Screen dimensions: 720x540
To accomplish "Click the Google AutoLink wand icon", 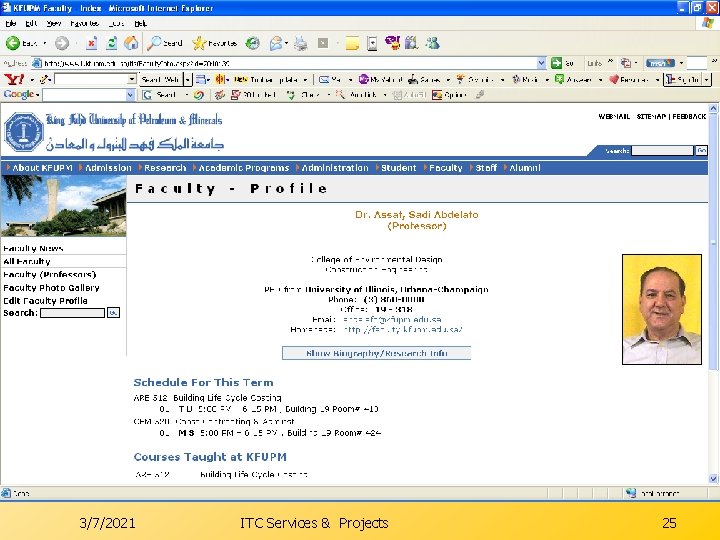I will [340, 95].
